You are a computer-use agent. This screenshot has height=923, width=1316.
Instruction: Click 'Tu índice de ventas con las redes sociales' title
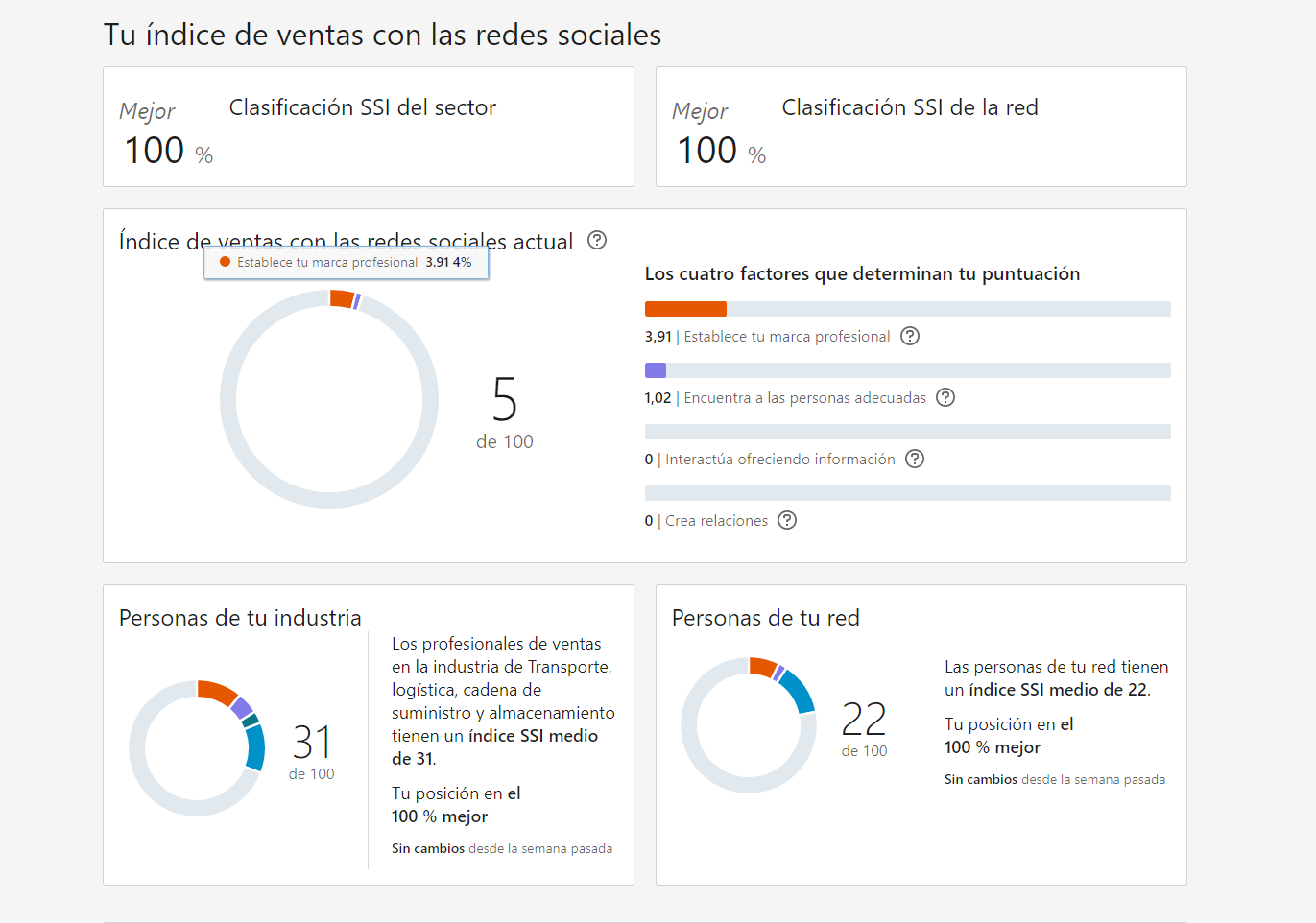coord(382,35)
